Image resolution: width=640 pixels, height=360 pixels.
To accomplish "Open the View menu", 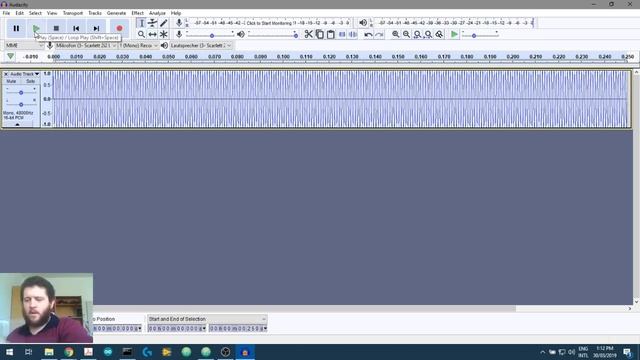I will [x=52, y=13].
